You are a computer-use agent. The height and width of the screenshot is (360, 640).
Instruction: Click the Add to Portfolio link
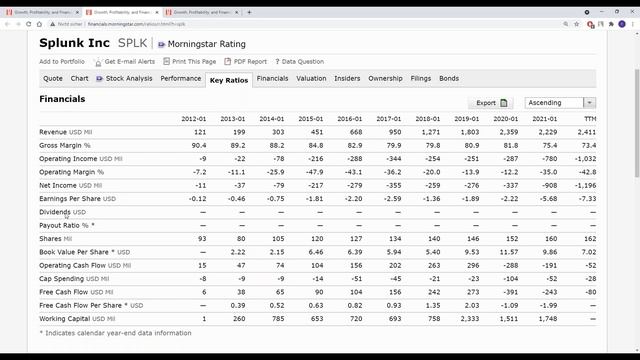62,62
